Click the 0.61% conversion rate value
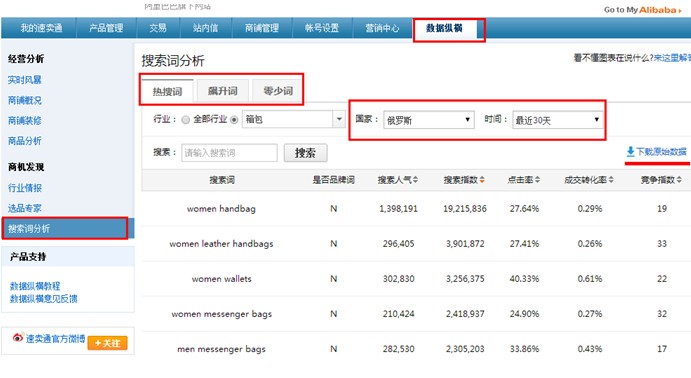Image resolution: width=691 pixels, height=378 pixels. click(590, 279)
